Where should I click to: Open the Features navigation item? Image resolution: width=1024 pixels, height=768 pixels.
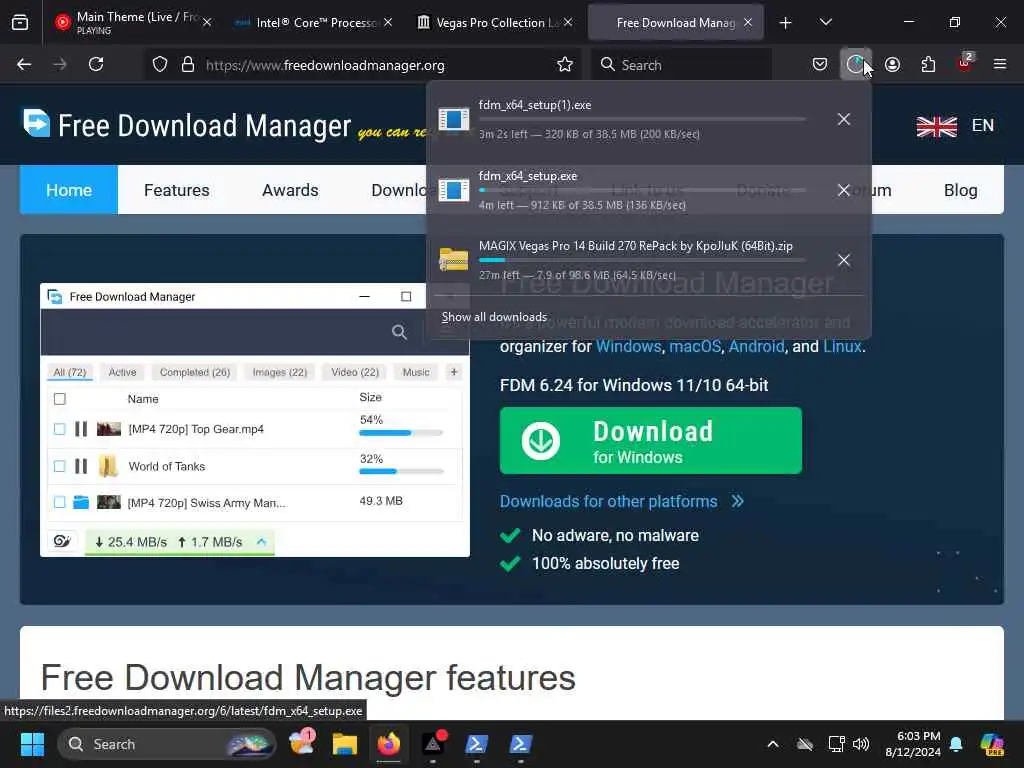pyautogui.click(x=176, y=190)
